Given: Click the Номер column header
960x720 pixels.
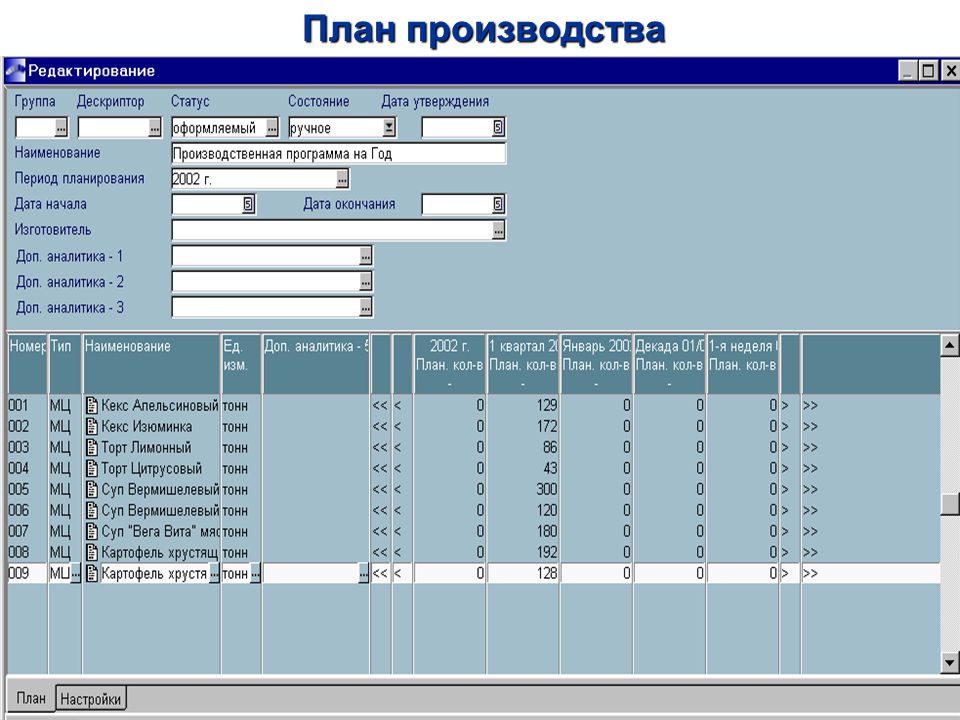Looking at the screenshot, I should pyautogui.click(x=28, y=364).
